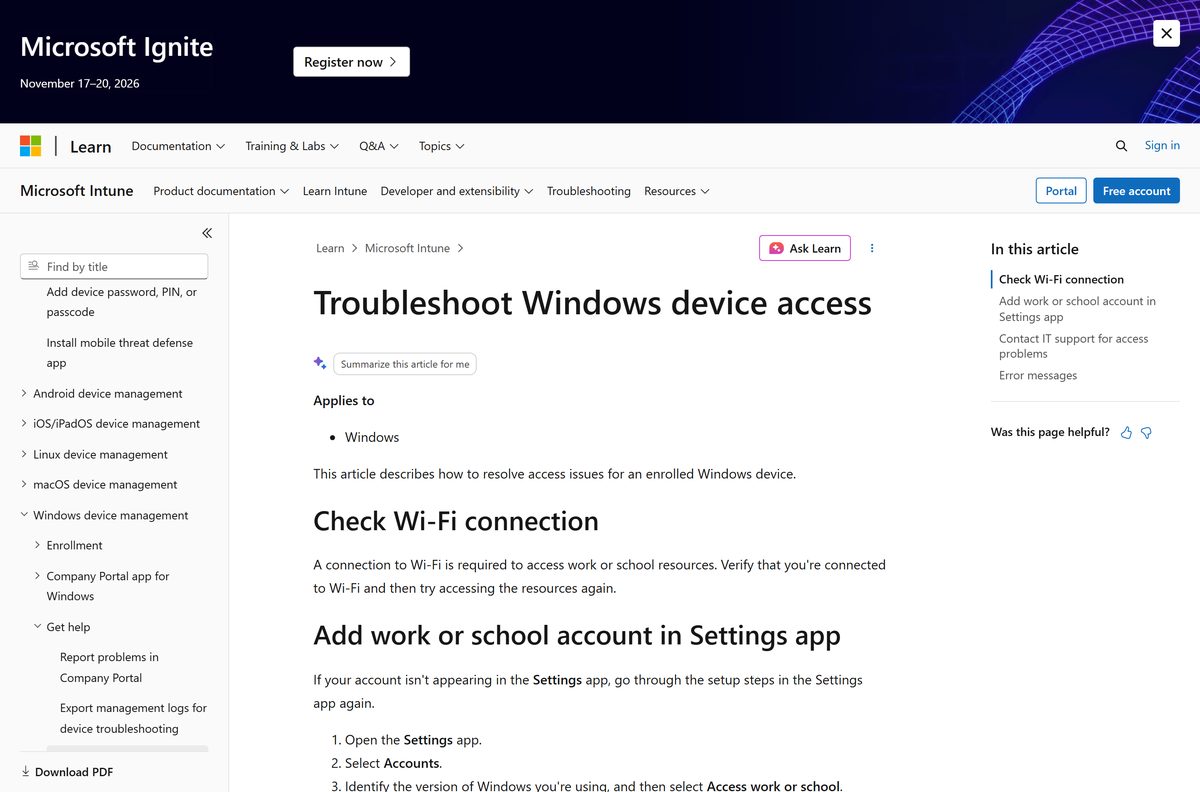Click the sparkle AI summary icon
This screenshot has width=1200, height=792.
[x=320, y=363]
